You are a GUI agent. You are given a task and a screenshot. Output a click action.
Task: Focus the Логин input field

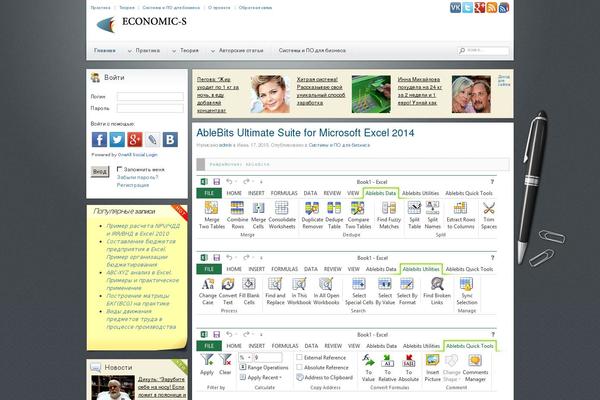[x=150, y=96]
